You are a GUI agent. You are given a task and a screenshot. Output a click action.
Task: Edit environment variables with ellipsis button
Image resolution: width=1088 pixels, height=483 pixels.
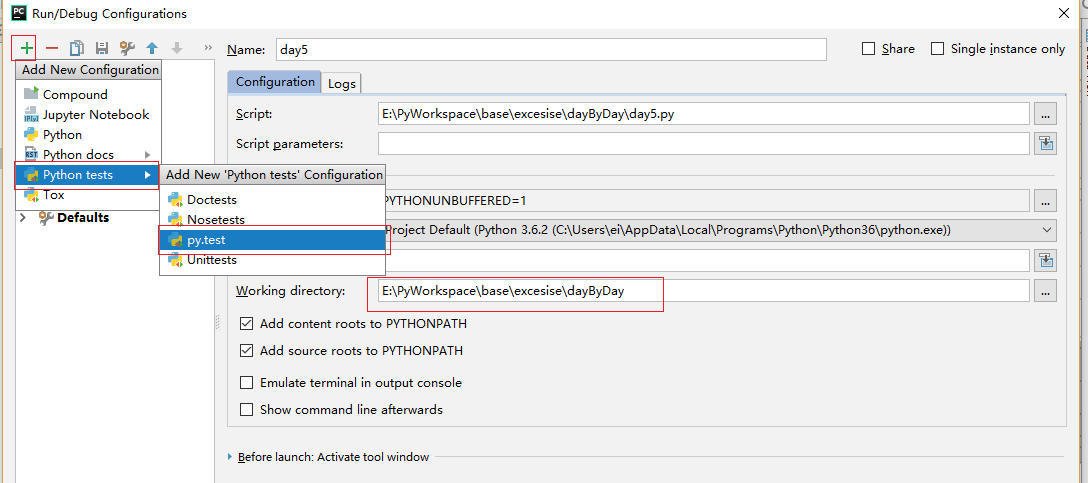[x=1045, y=201]
